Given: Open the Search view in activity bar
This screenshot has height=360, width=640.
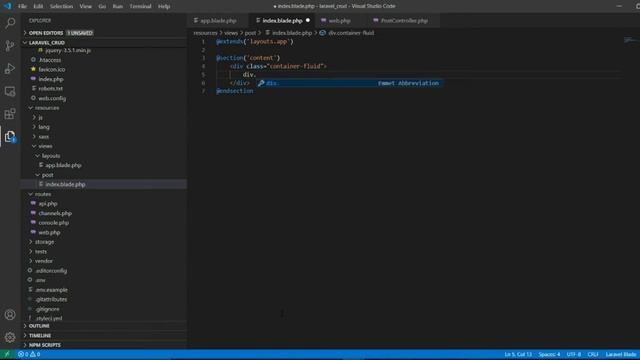Looking at the screenshot, I should (x=10, y=22).
